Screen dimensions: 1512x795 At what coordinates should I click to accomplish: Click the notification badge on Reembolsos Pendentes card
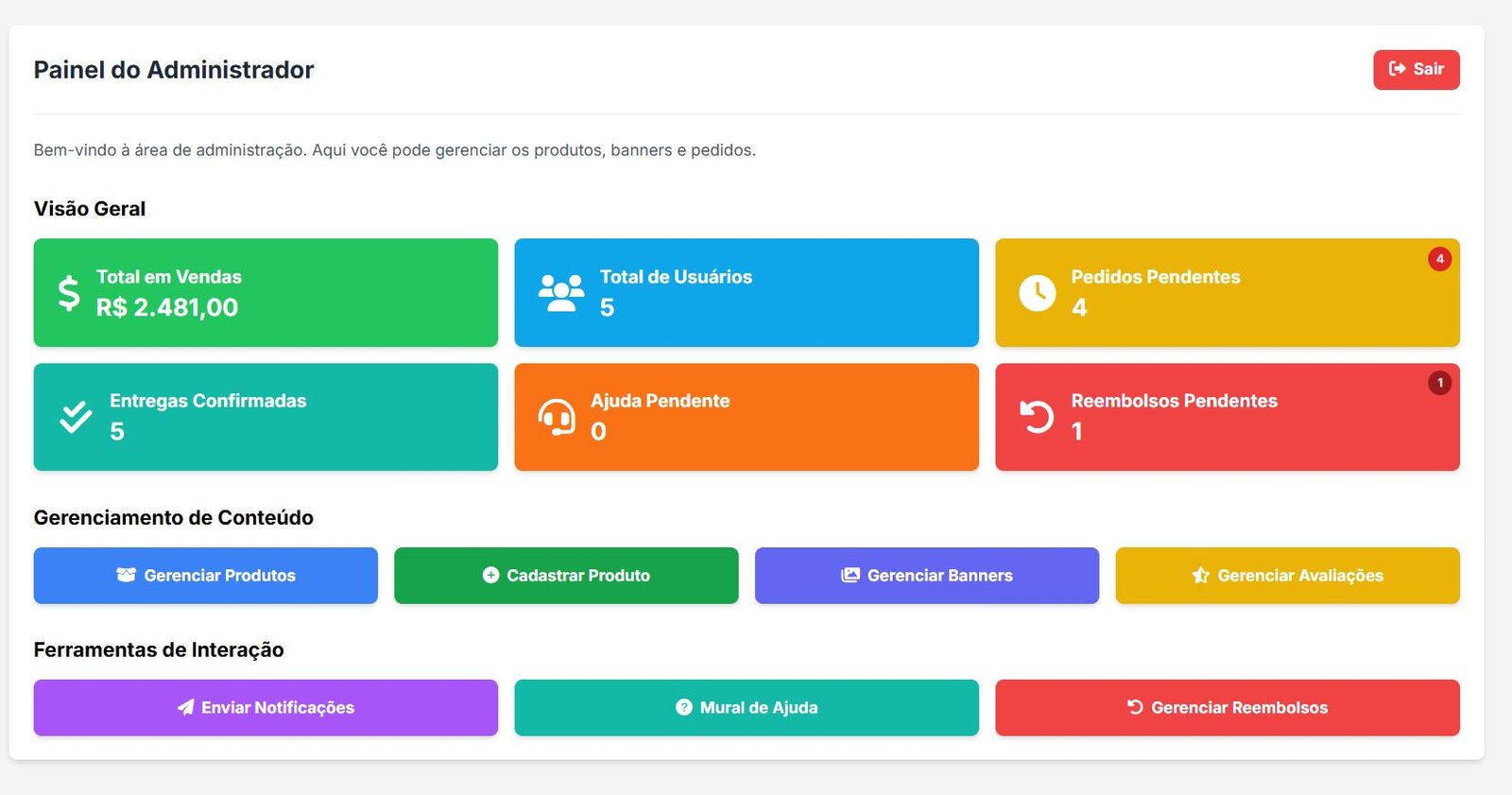[x=1439, y=383]
